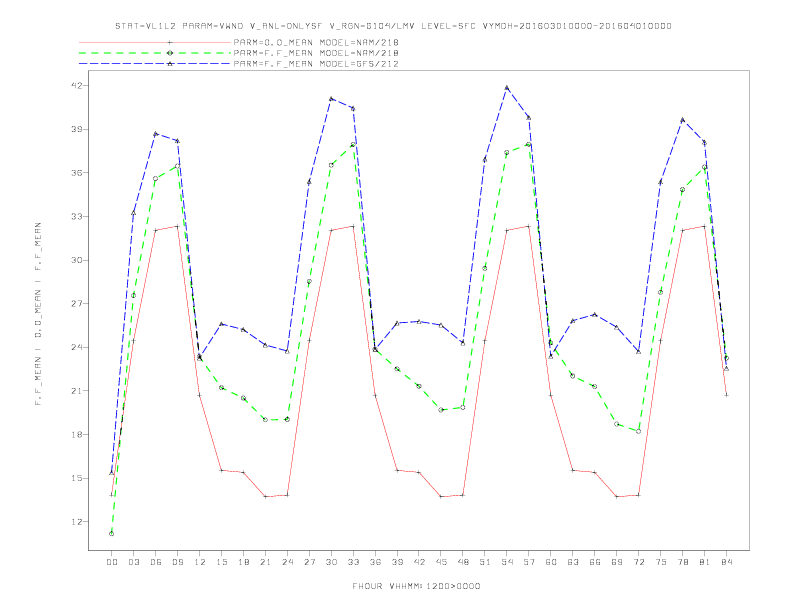Click x-axis forecast hour label 30
Viewport: 792px width, 612px height.
tap(331, 562)
